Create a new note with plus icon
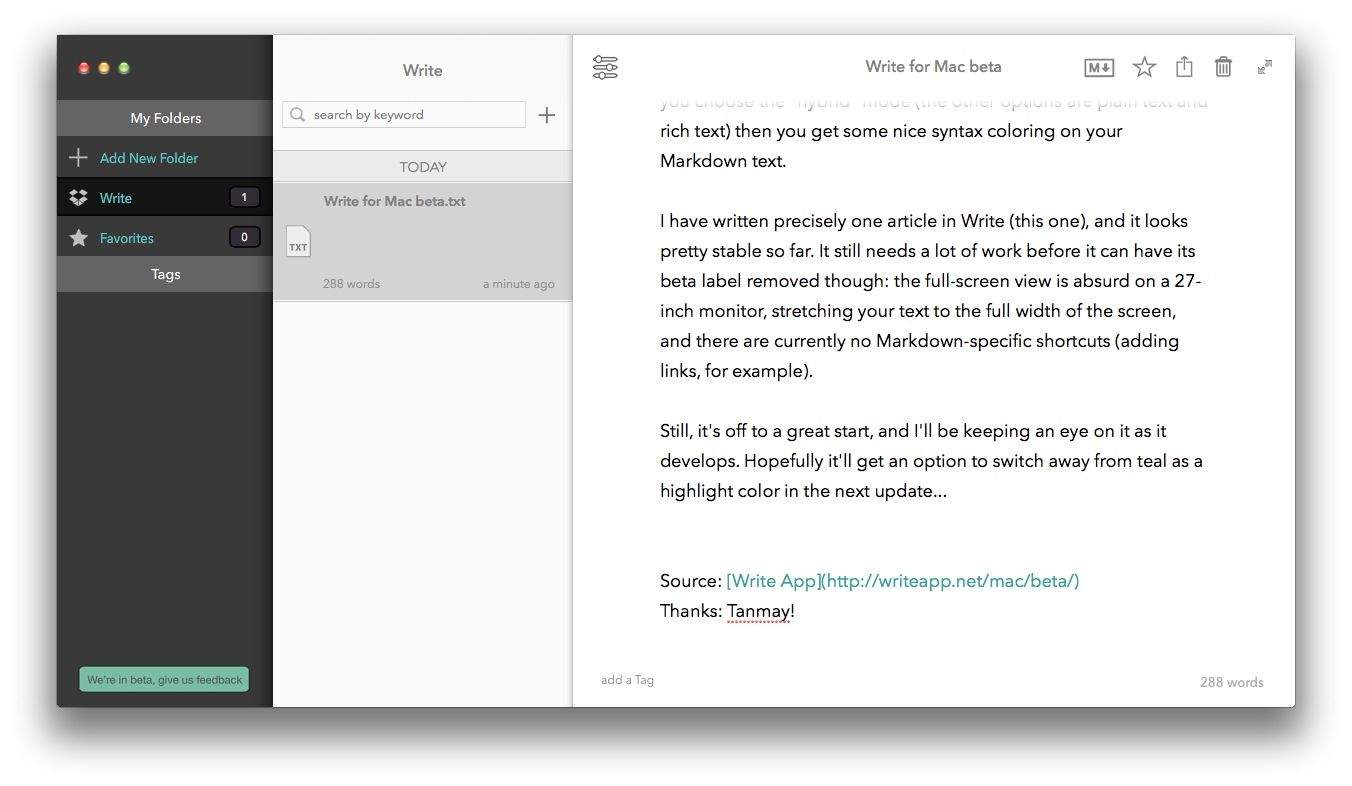Image resolution: width=1352 pixels, height=786 pixels. tap(547, 115)
